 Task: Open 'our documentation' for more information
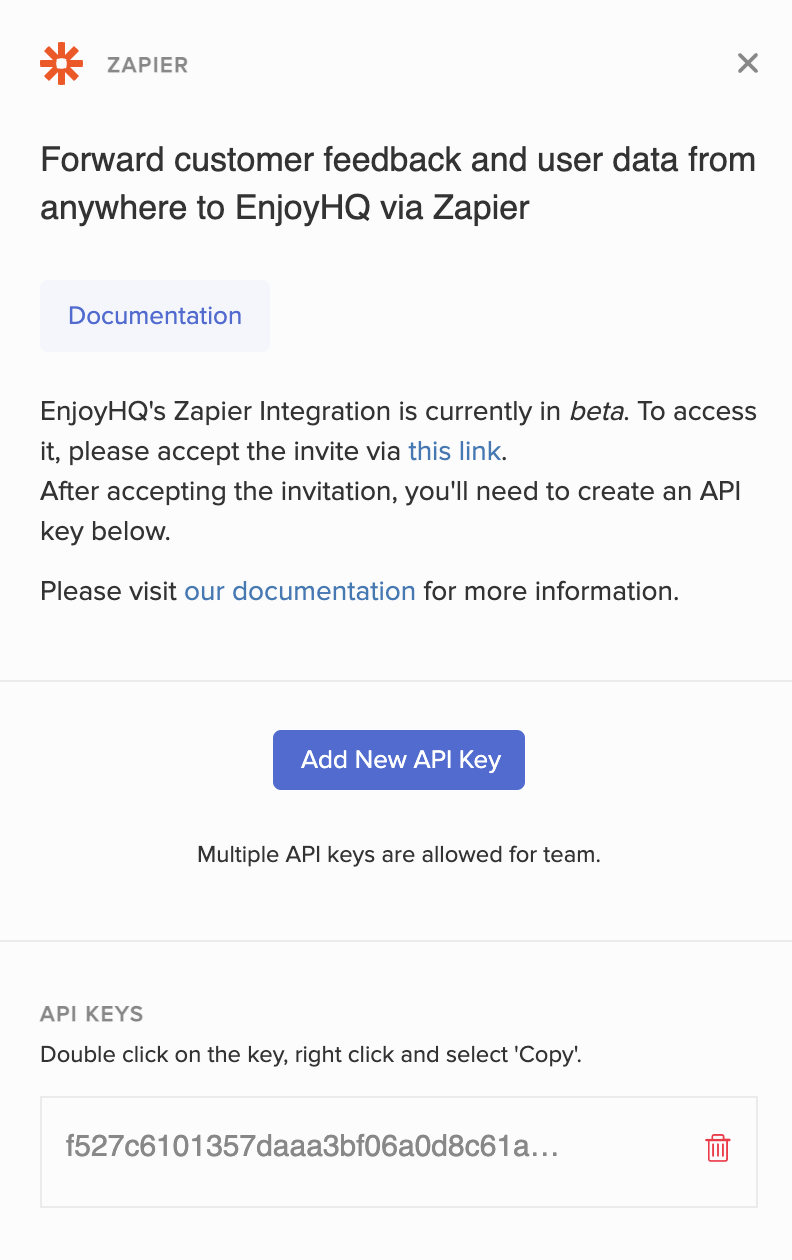pyautogui.click(x=299, y=591)
